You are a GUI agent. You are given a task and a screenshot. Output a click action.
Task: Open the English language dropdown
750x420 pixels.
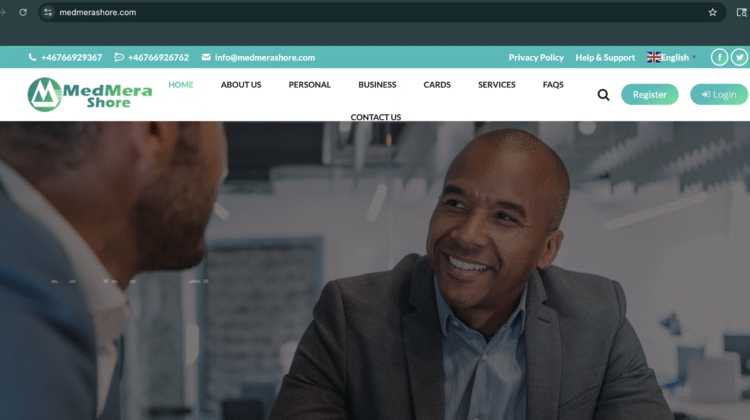point(671,57)
